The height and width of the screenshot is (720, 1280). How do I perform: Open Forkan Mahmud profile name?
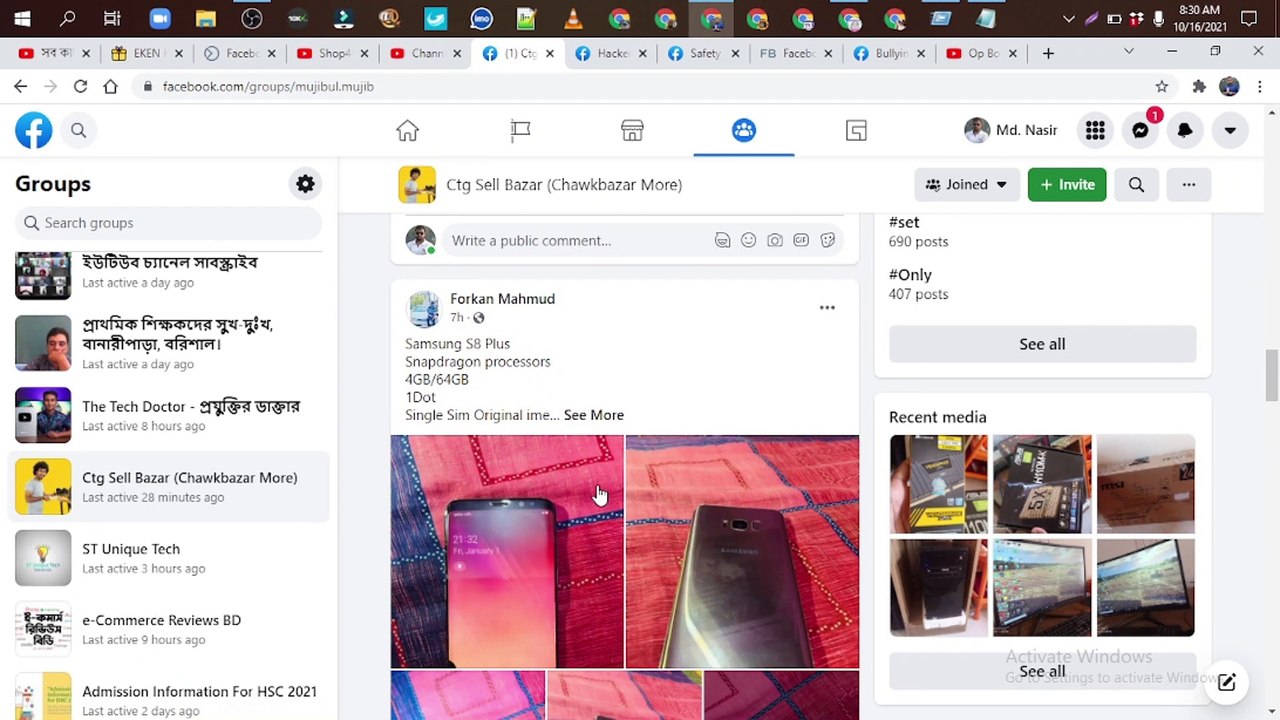[502, 298]
